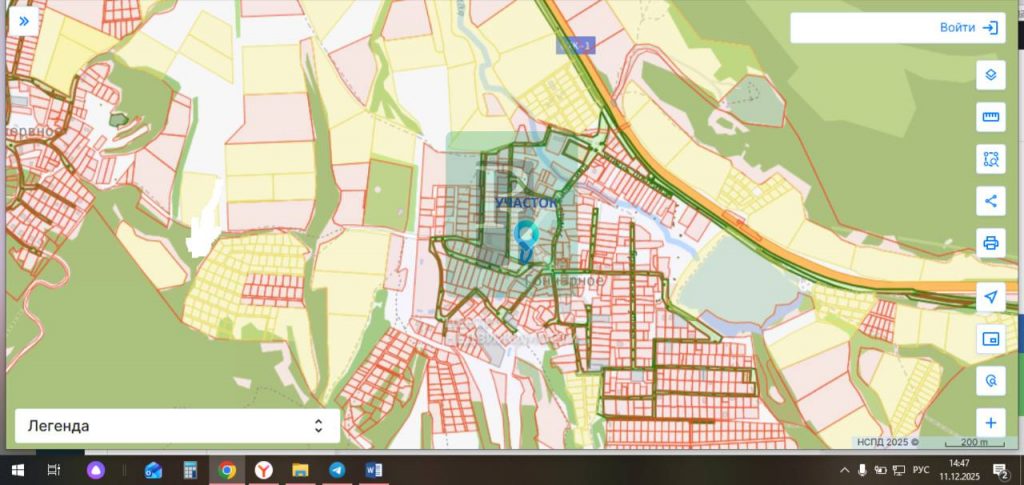The image size is (1024, 485).
Task: Show hidden system tray icons
Action: tap(843, 470)
